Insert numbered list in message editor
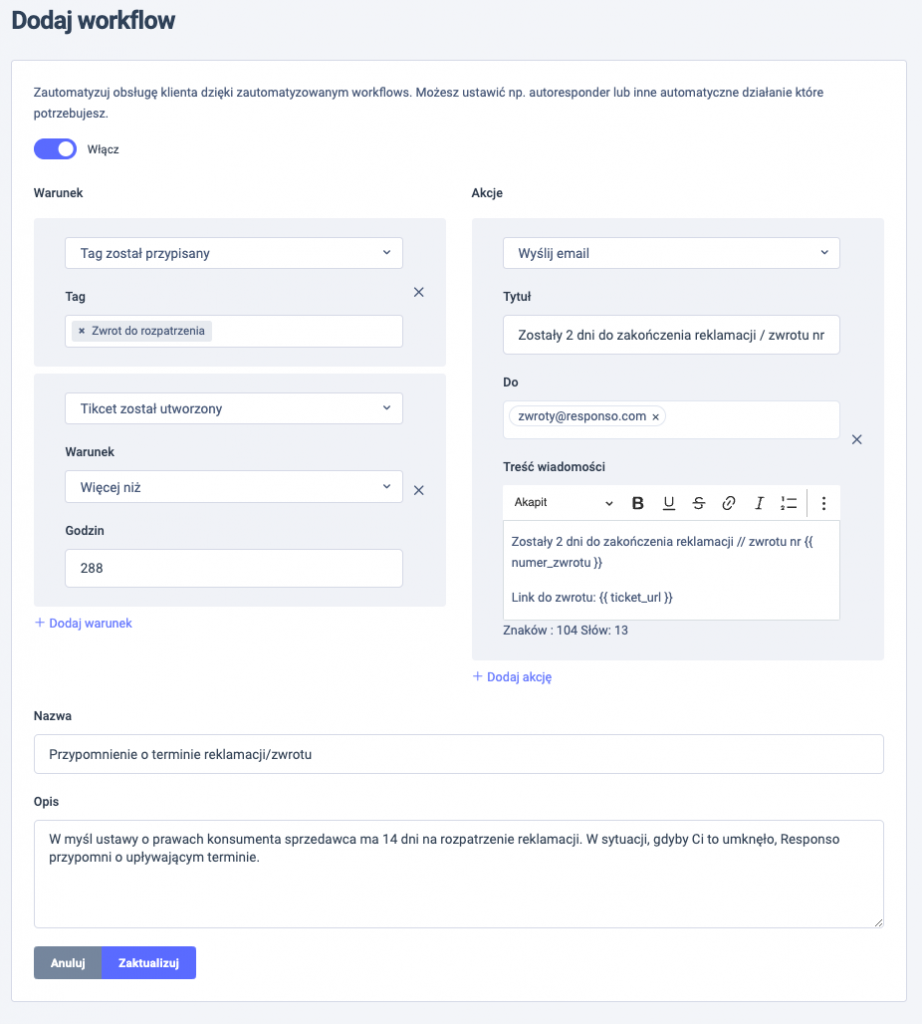The height and width of the screenshot is (1024, 922). [x=789, y=503]
